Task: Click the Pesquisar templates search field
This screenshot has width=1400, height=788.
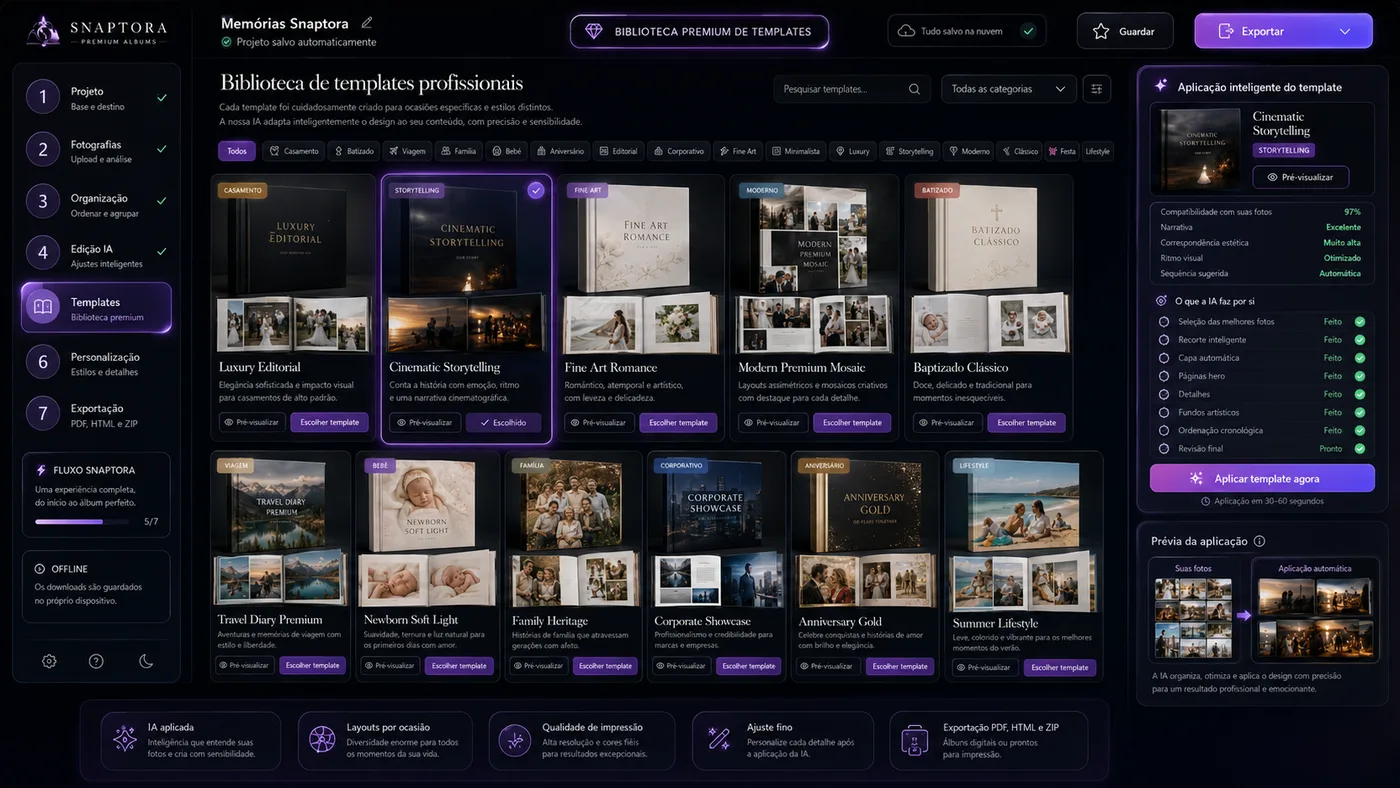Action: [x=851, y=89]
